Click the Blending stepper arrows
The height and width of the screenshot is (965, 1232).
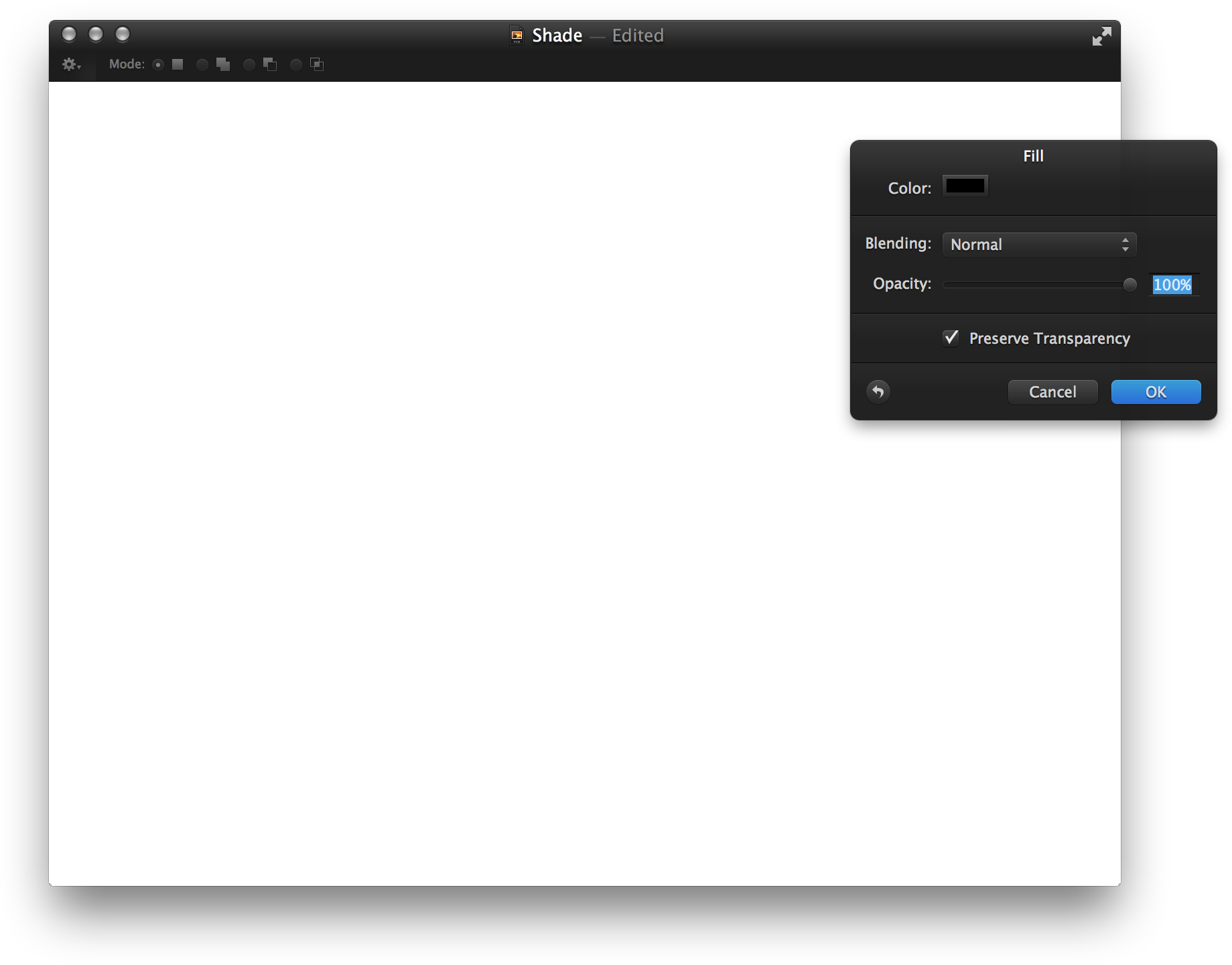coord(1127,244)
